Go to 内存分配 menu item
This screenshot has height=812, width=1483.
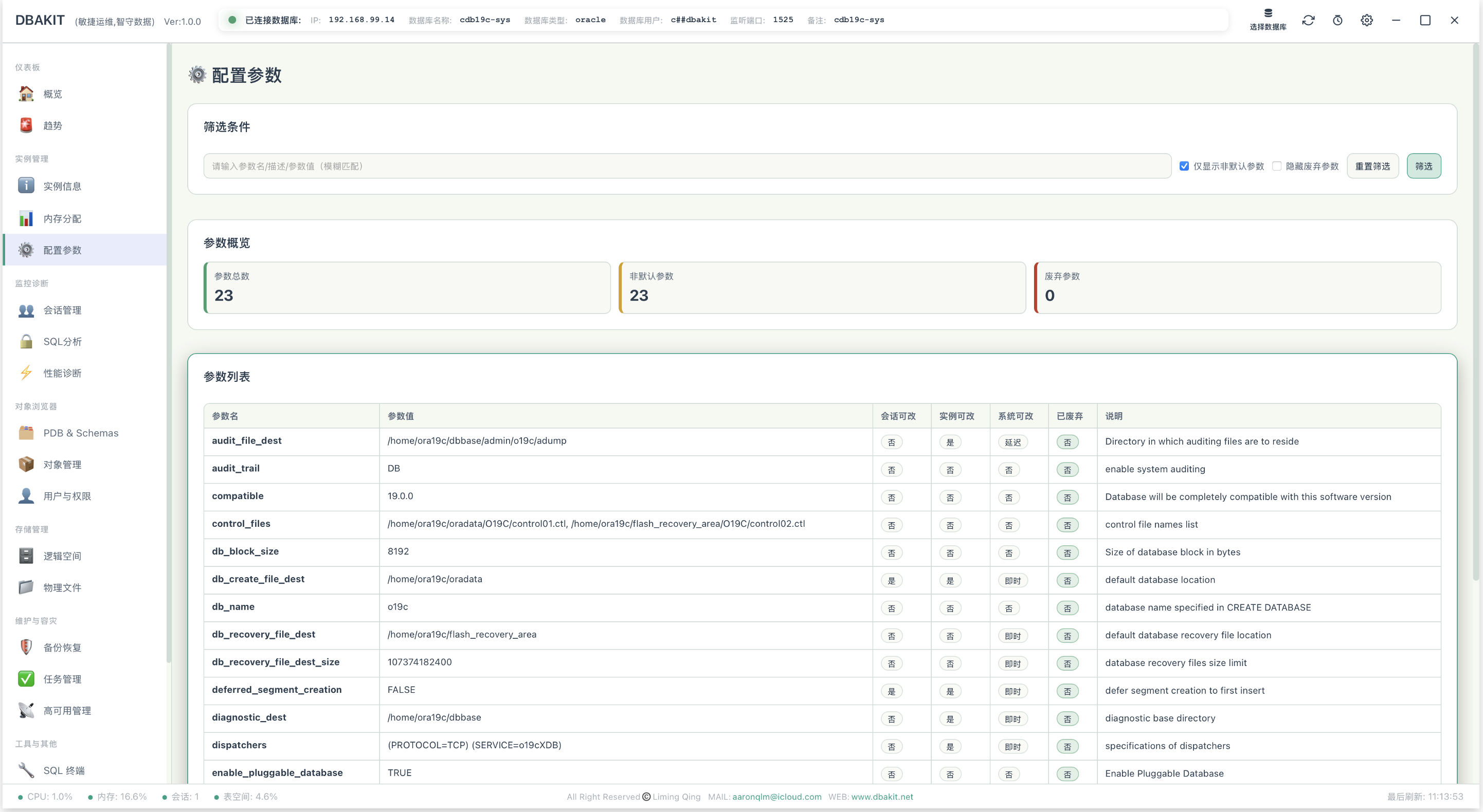[85, 219]
